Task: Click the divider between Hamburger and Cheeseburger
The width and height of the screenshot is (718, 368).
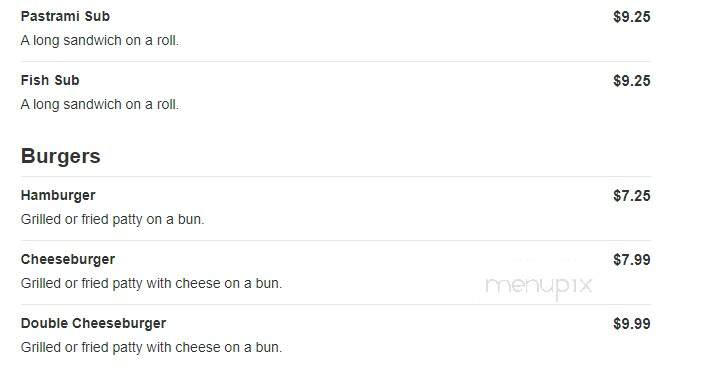Action: pyautogui.click(x=336, y=241)
